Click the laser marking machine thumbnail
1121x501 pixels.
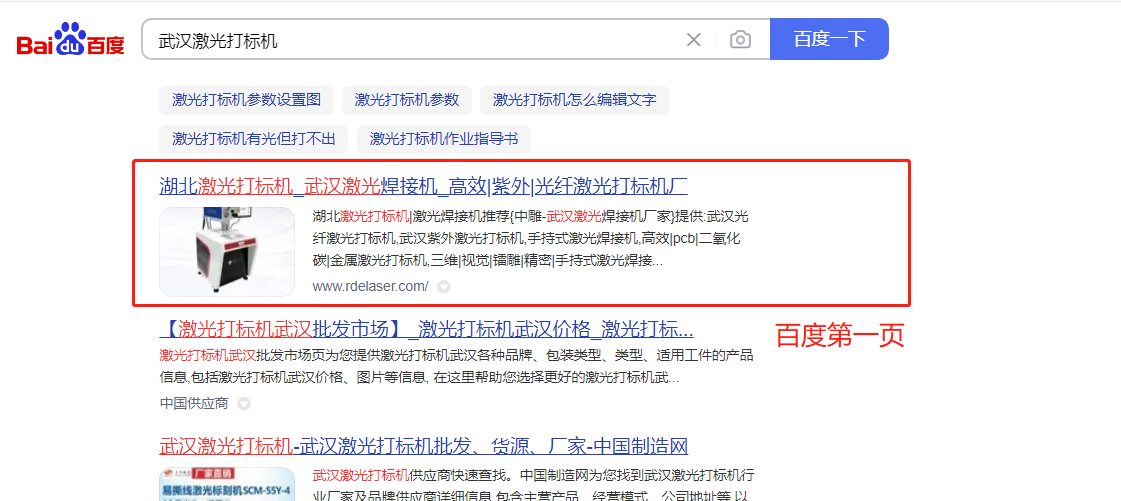(227, 251)
